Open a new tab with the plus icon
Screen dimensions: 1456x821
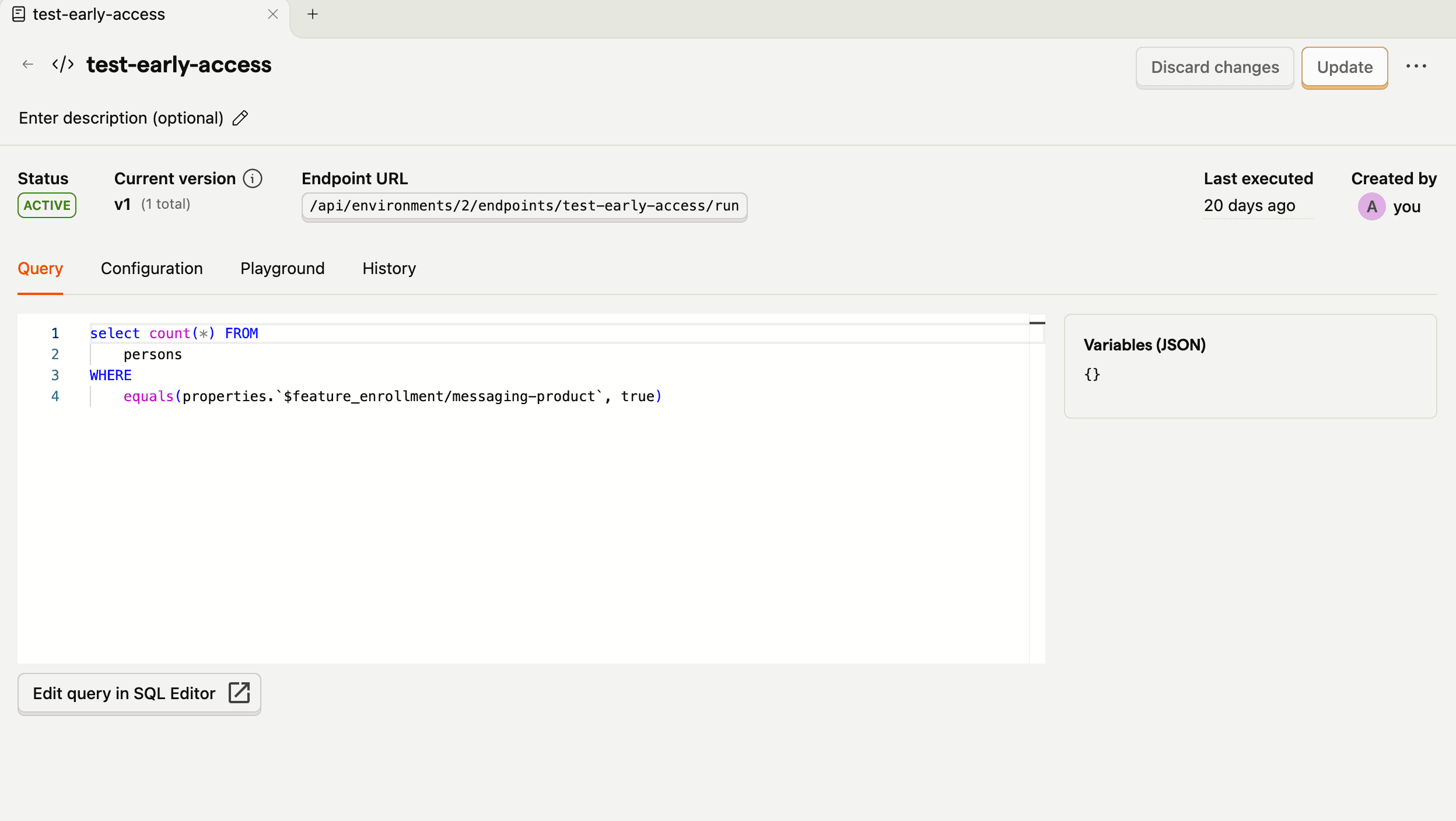tap(313, 14)
